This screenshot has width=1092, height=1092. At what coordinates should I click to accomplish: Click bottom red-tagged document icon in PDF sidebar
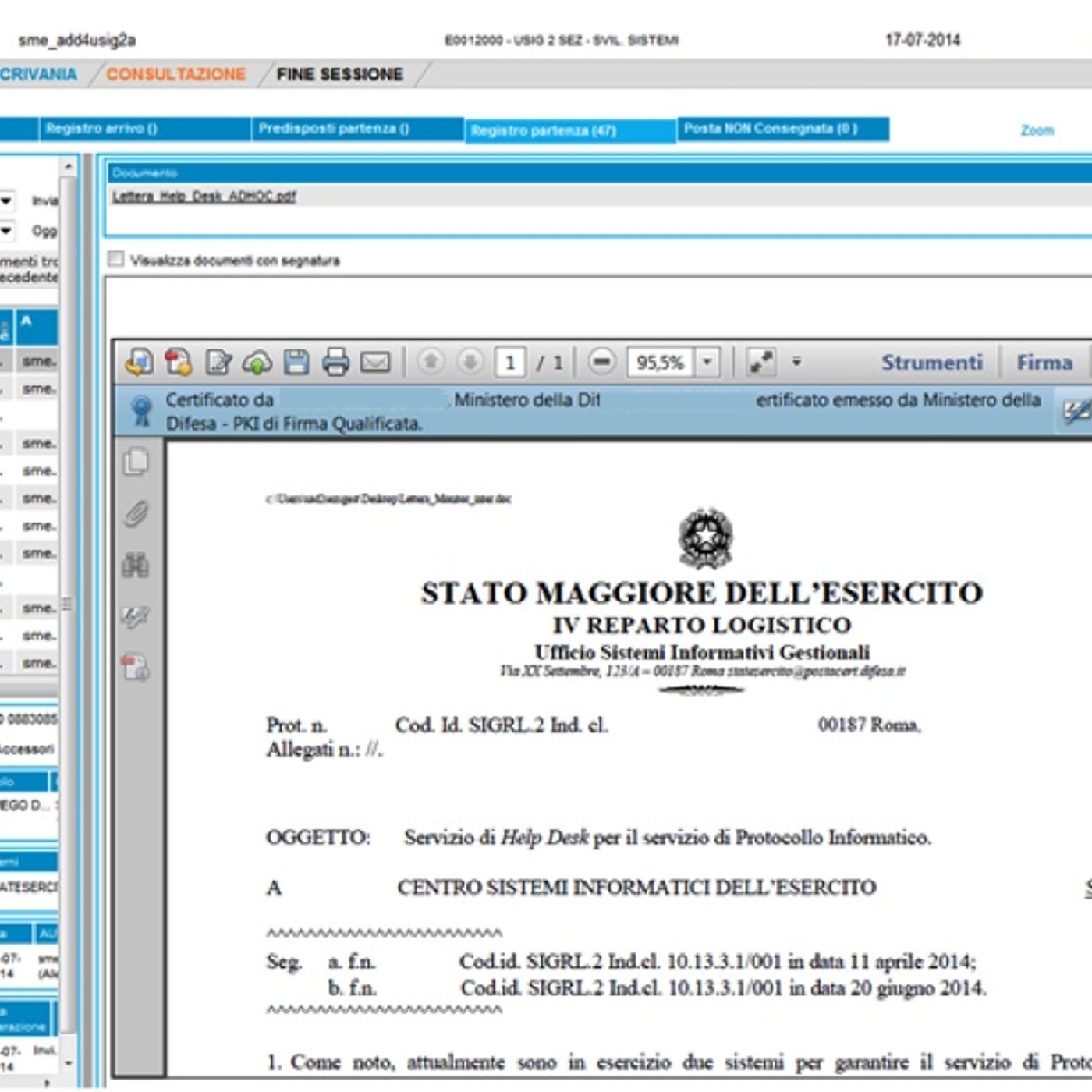pos(136,668)
